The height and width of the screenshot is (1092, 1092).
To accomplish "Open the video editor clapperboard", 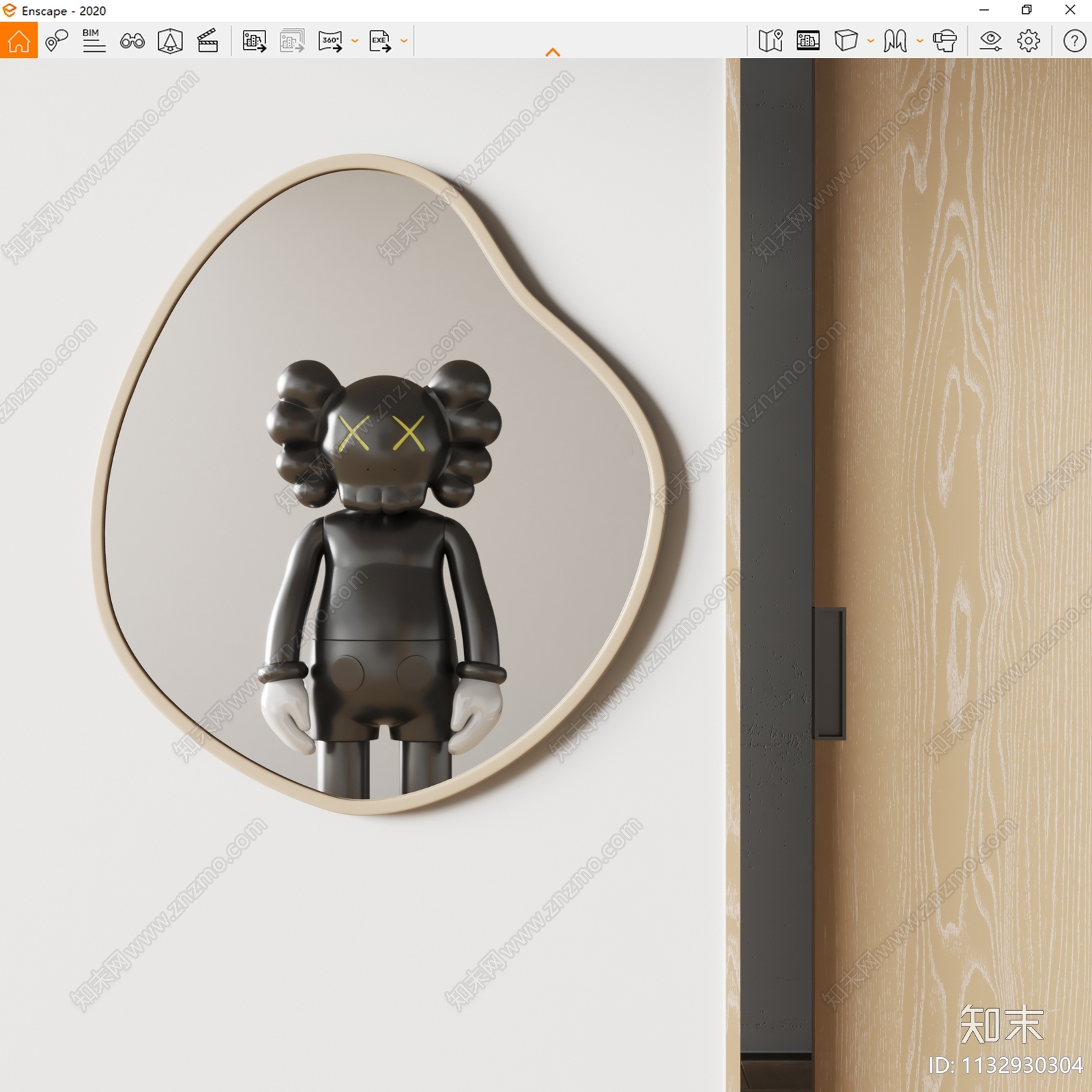I will 207,41.
